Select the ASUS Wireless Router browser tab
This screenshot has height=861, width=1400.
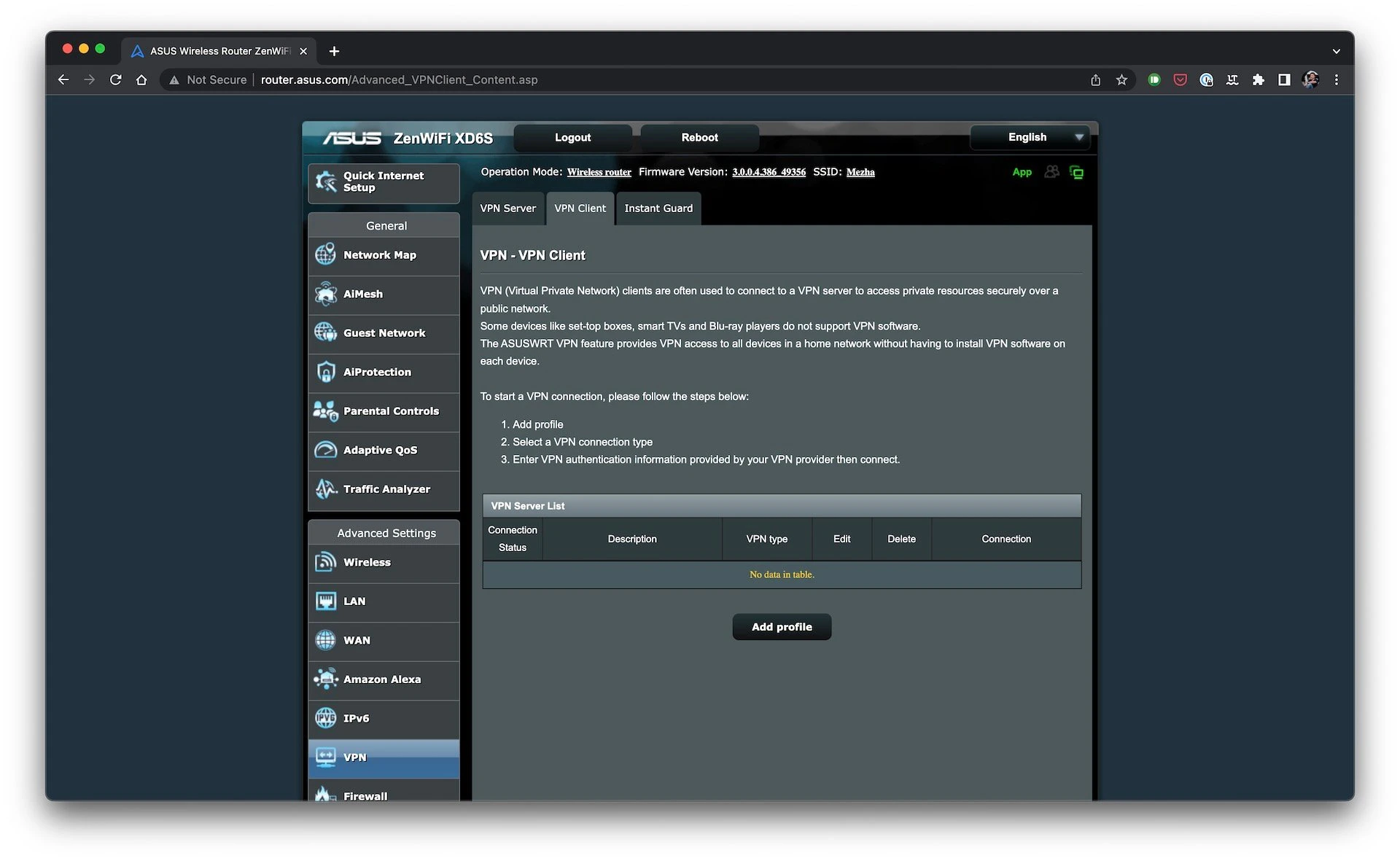coord(219,51)
